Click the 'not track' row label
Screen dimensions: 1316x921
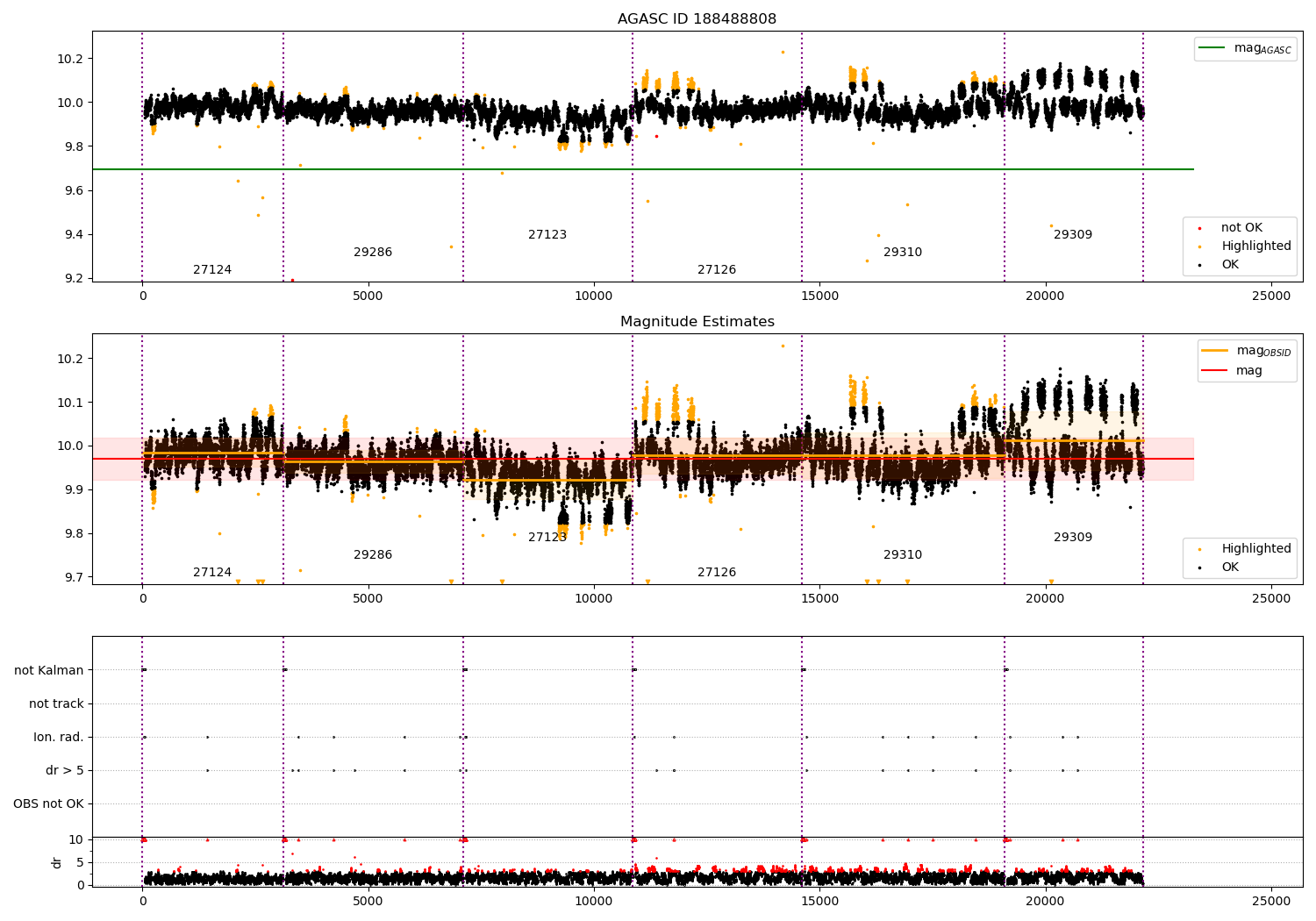point(56,704)
